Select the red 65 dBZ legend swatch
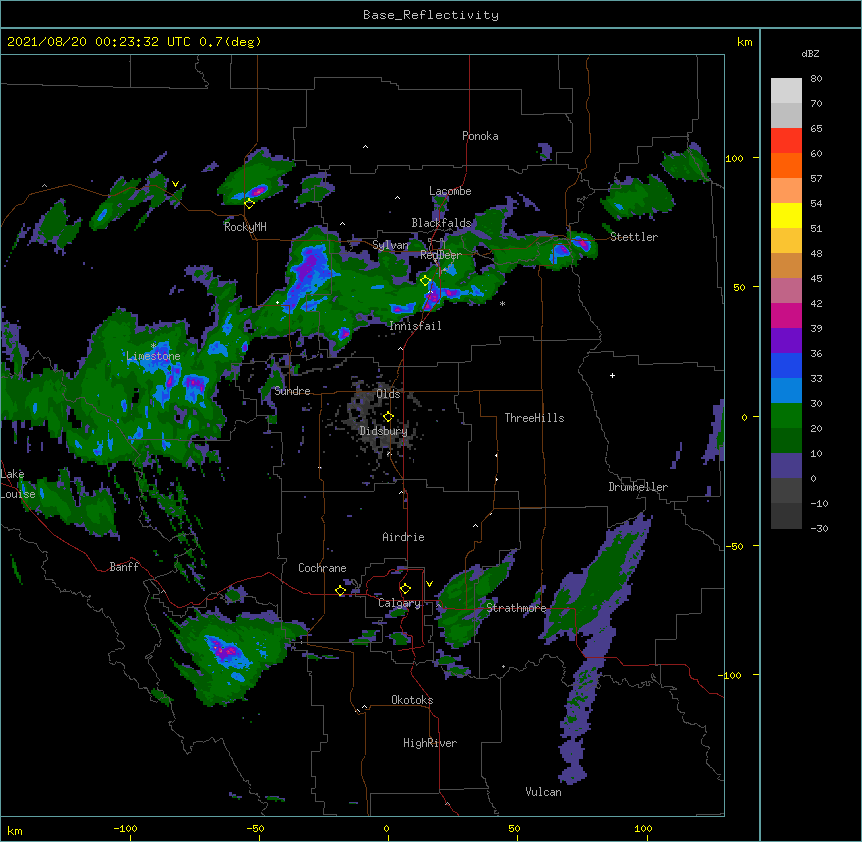 pyautogui.click(x=786, y=141)
